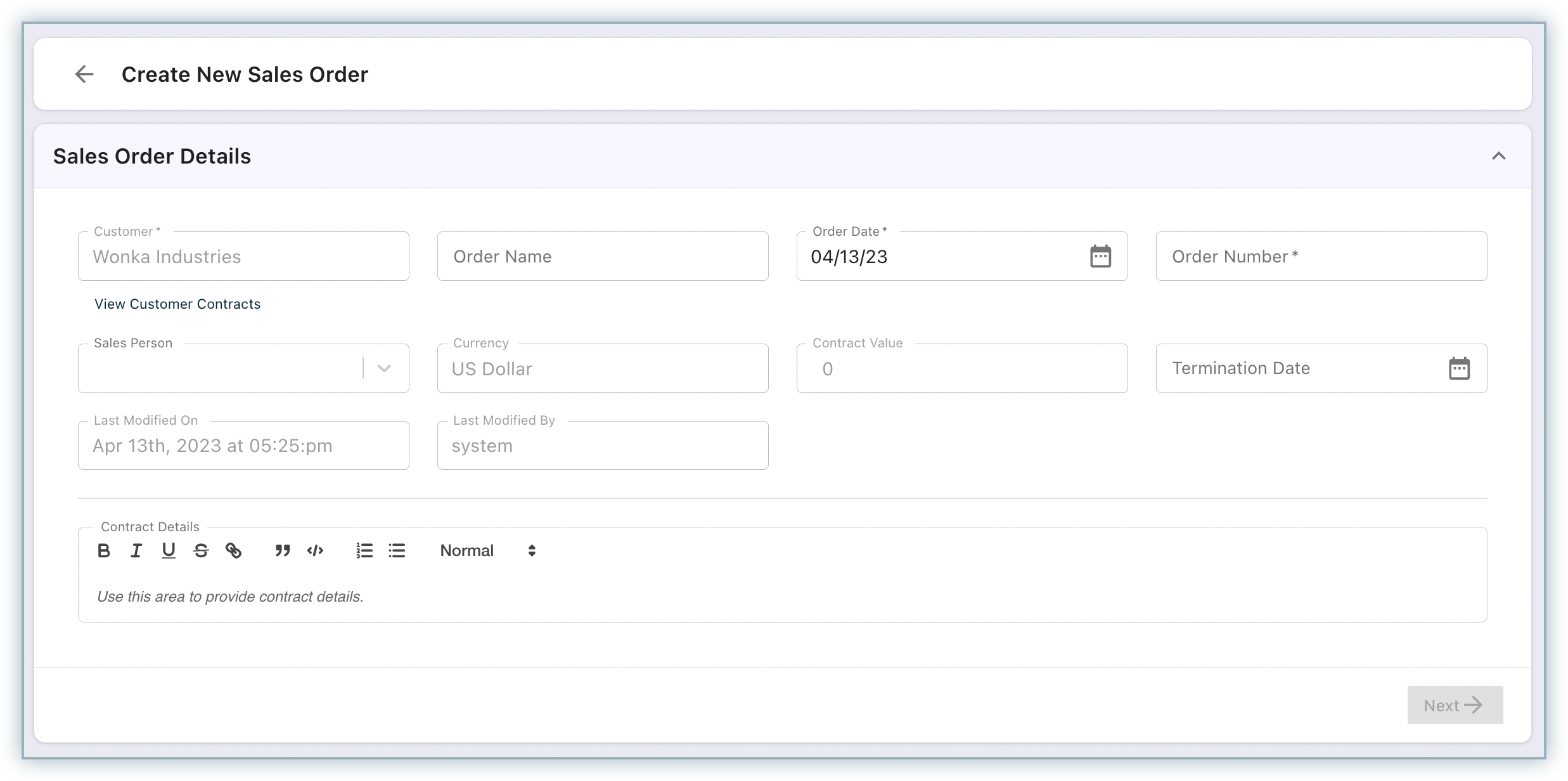Open the Sales Person dropdown

pos(383,368)
